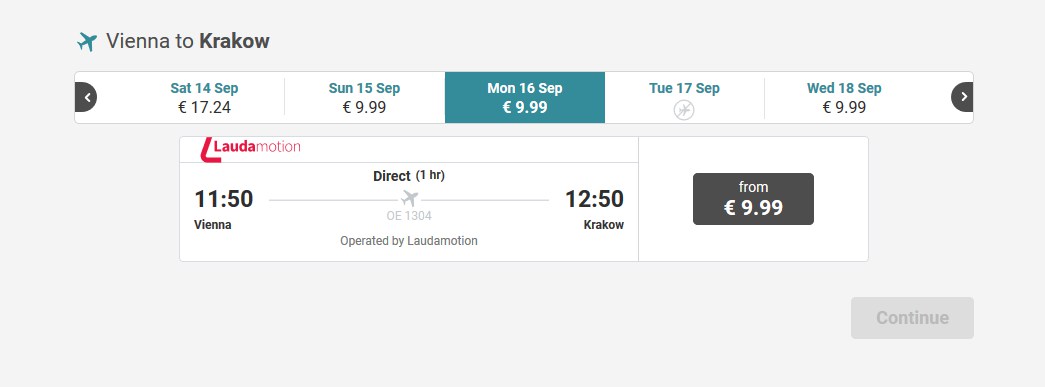The height and width of the screenshot is (387, 1045).
Task: Click the Operated by Laudamotion text
Action: point(409,240)
